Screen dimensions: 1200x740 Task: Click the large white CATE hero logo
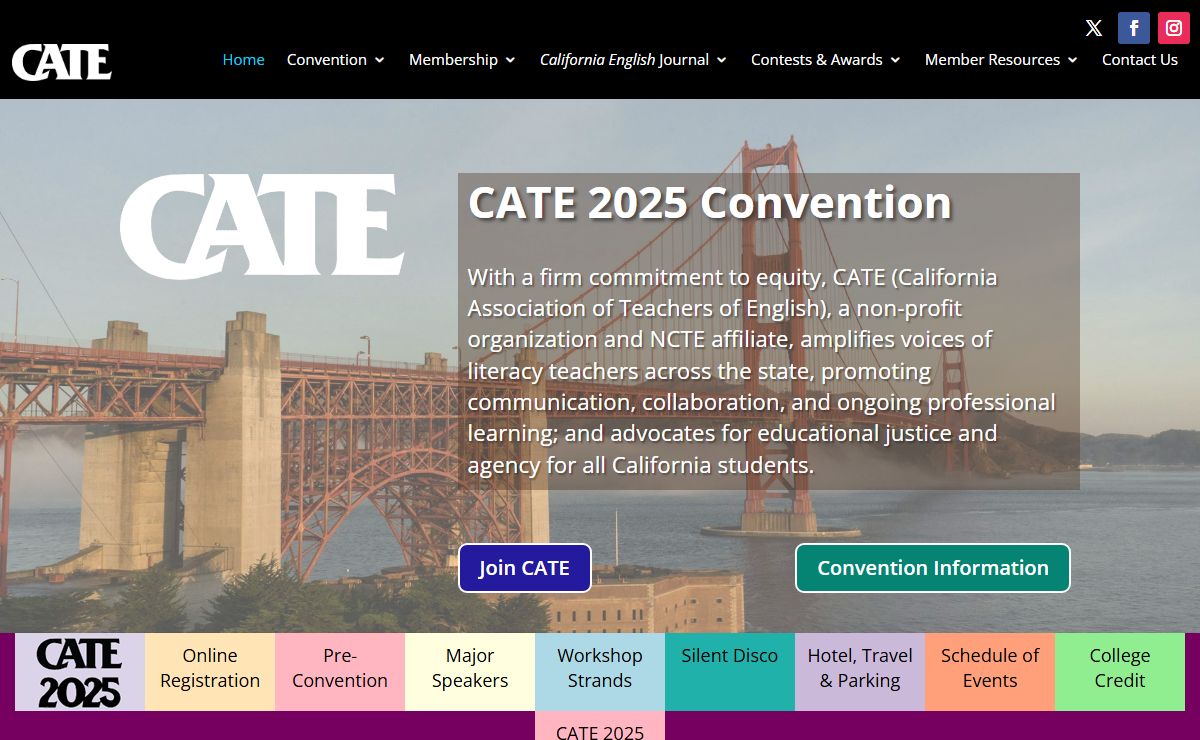click(x=262, y=226)
